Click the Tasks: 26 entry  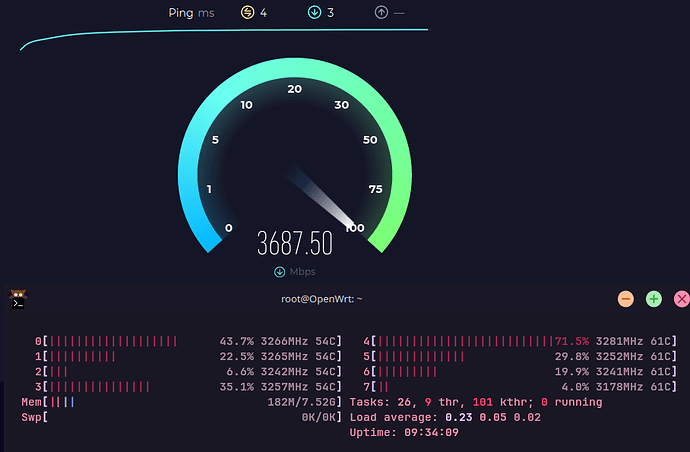point(382,402)
